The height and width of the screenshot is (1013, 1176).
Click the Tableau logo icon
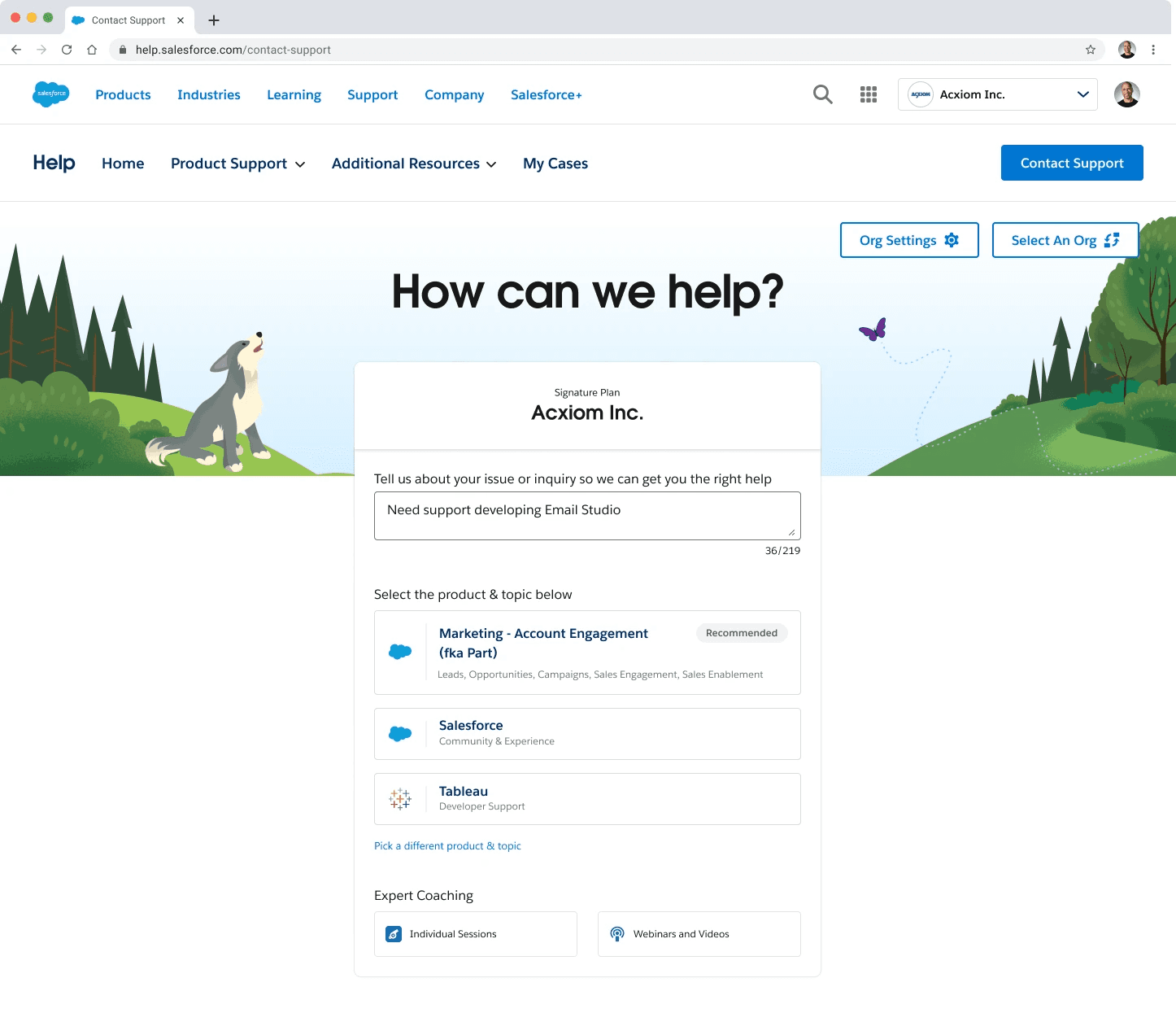click(400, 799)
